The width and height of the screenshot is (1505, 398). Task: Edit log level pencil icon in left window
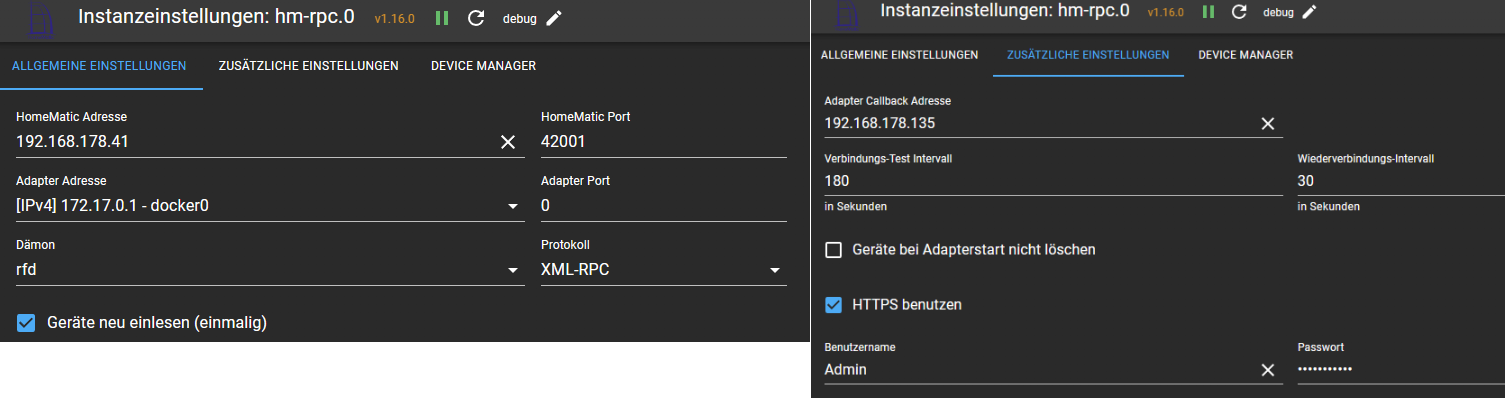coord(554,18)
